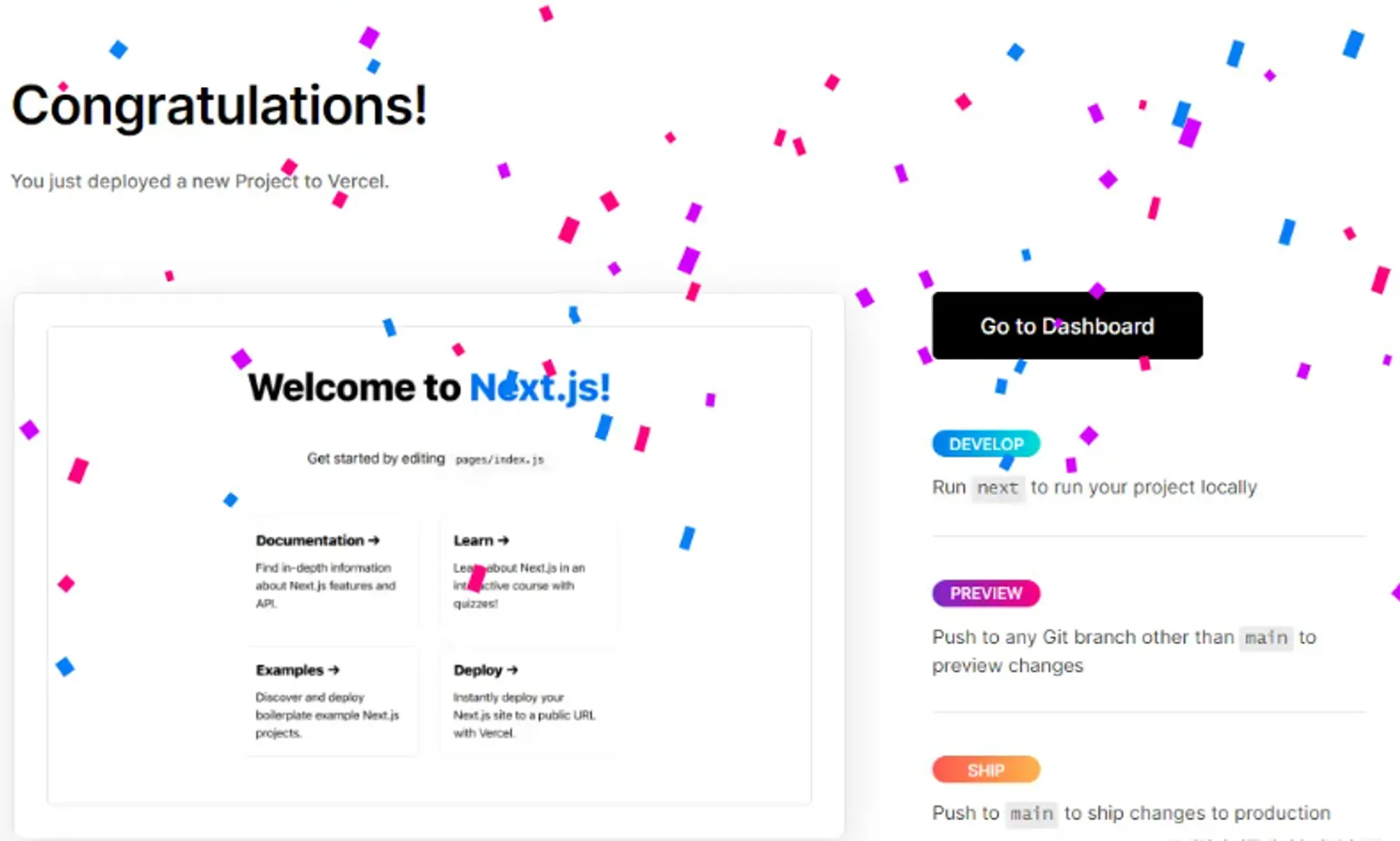Image resolution: width=1400 pixels, height=841 pixels.
Task: Click the arrow icon beside Deploy
Action: (512, 670)
